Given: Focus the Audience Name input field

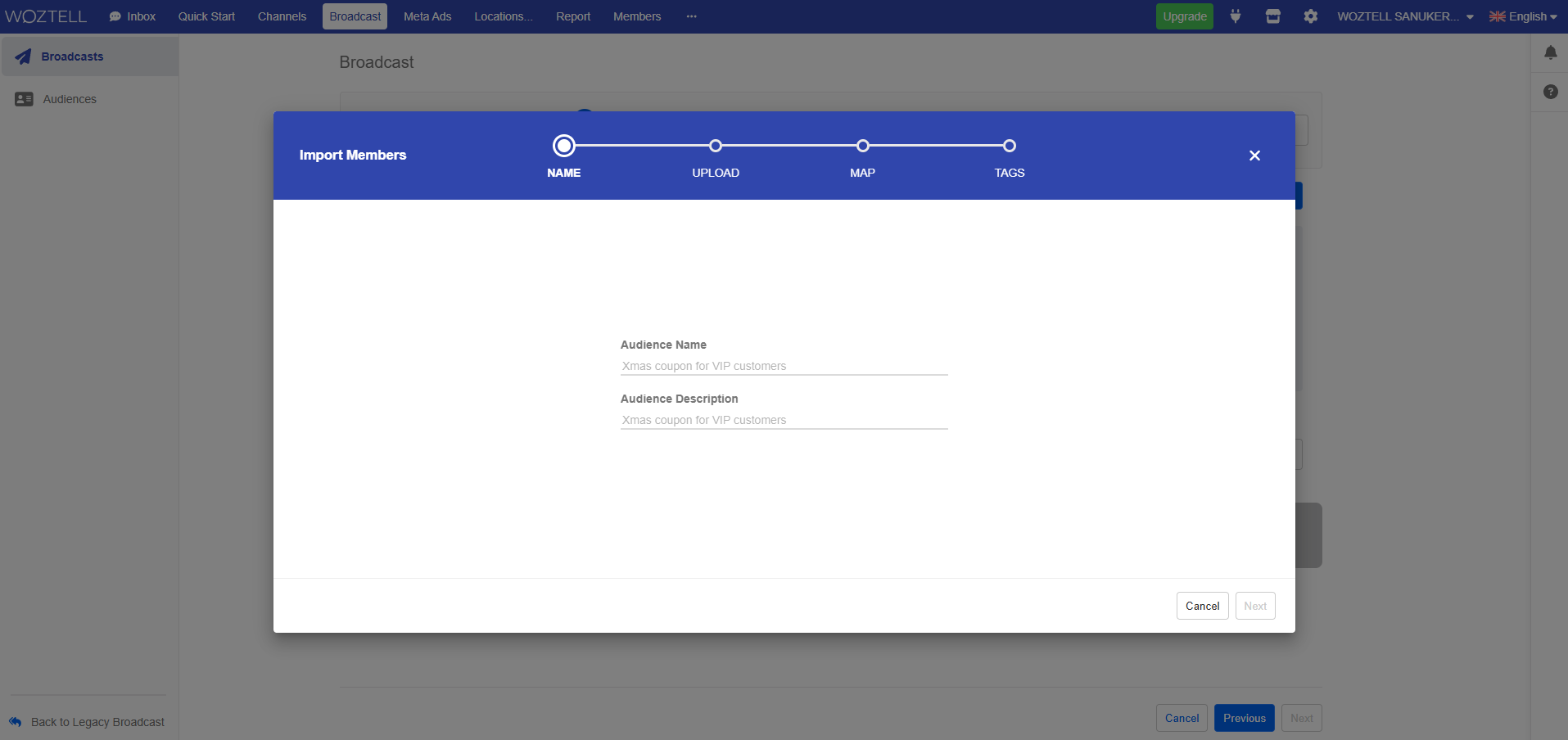Looking at the screenshot, I should point(784,366).
